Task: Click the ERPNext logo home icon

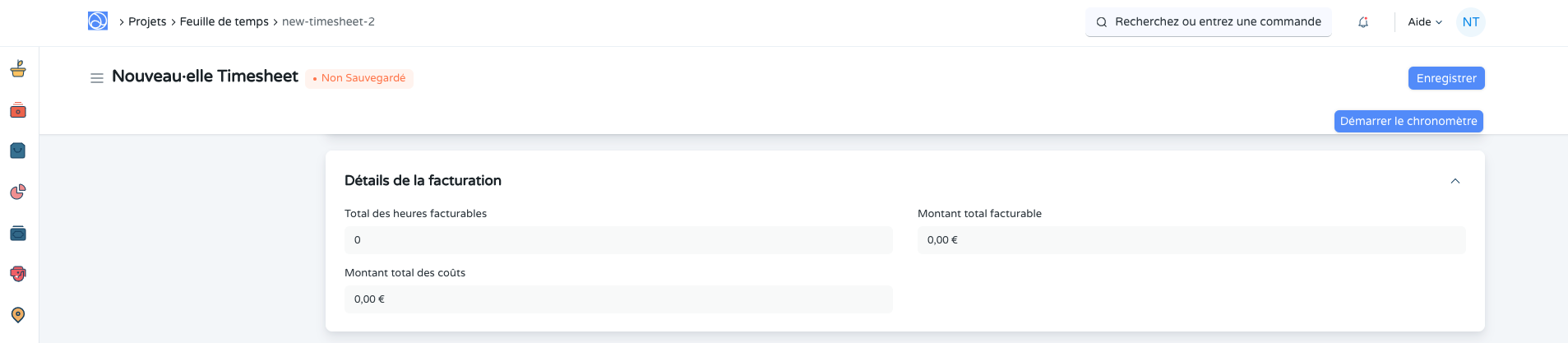Action: [98, 21]
